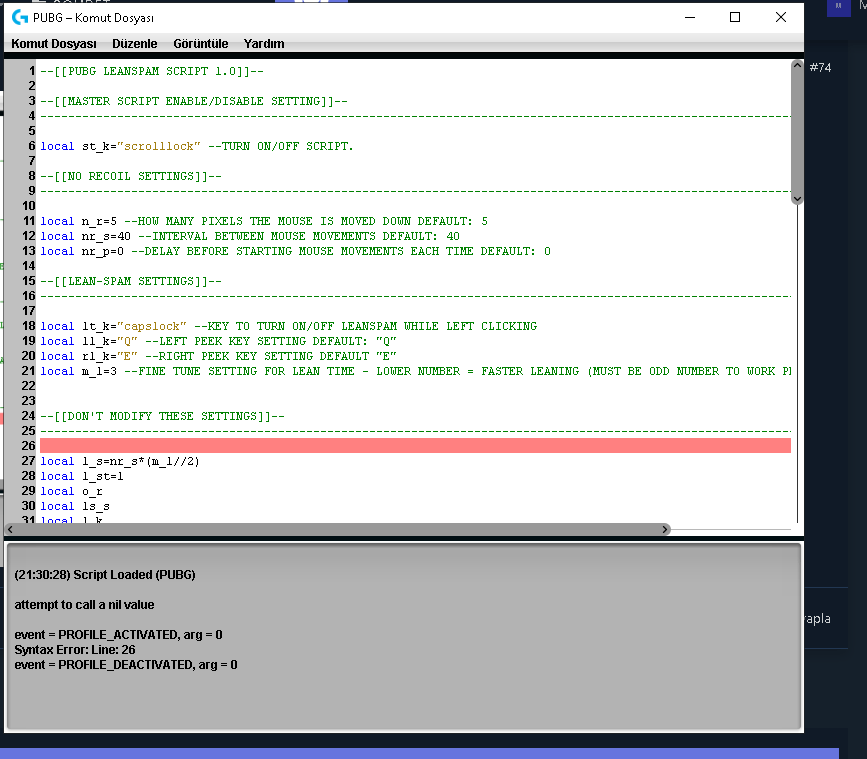Click DON'T MODIFY THESE SETTINGS comment

tap(162, 416)
